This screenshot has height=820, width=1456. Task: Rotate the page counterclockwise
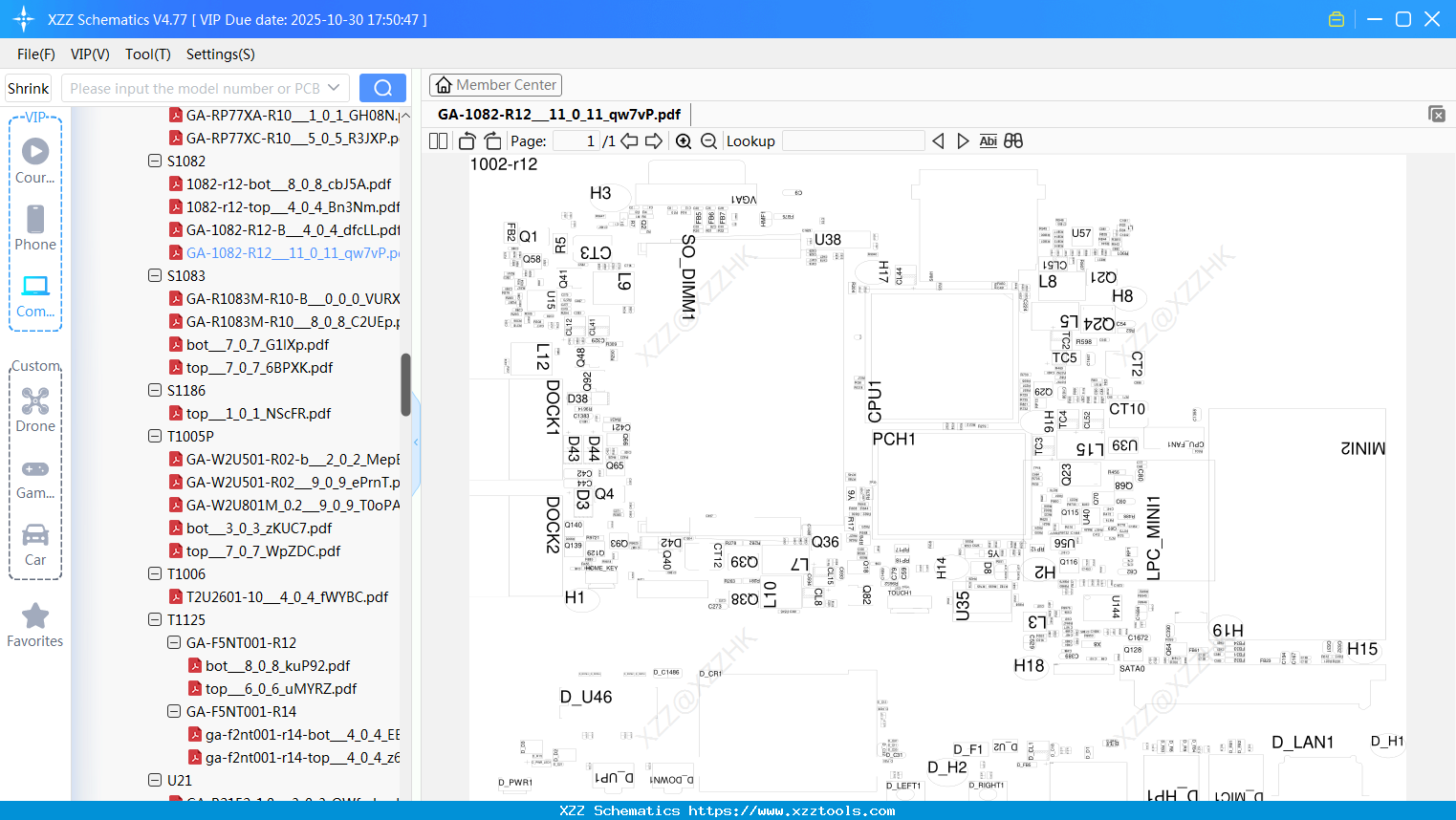[467, 140]
